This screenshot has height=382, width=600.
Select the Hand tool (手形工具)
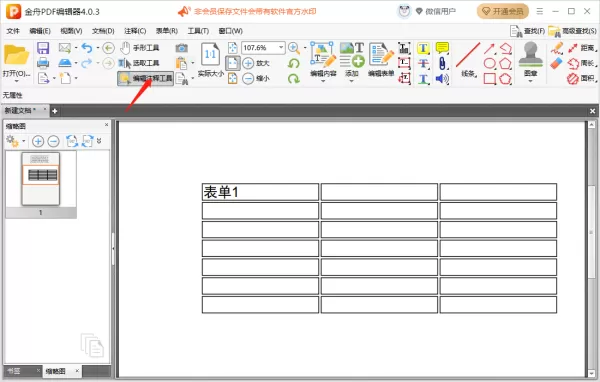click(139, 48)
